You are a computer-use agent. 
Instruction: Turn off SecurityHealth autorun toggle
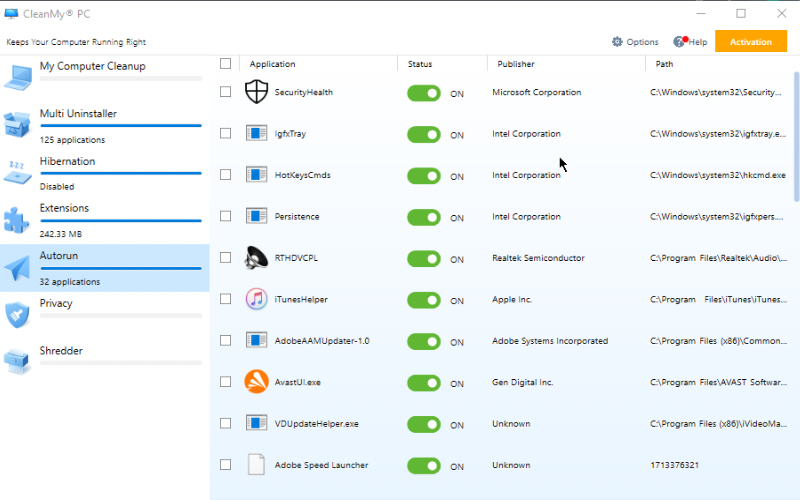click(x=424, y=93)
